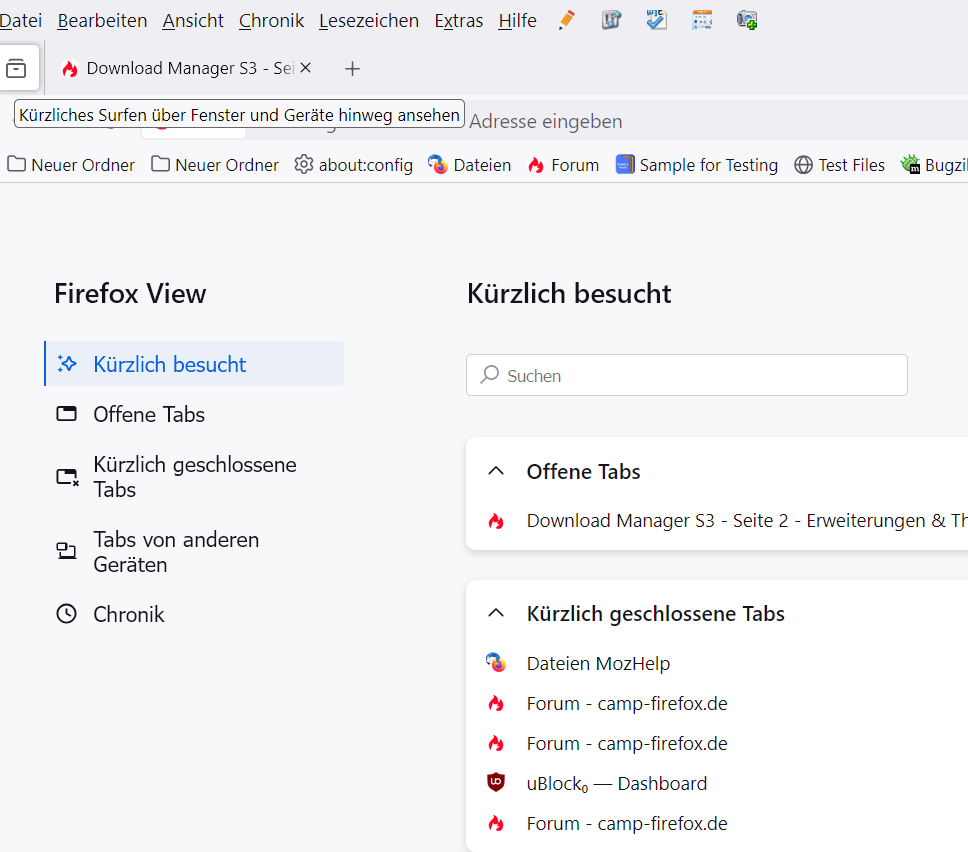Viewport: 968px width, 852px height.
Task: Click the synced devices icon in sidebar
Action: point(66,551)
